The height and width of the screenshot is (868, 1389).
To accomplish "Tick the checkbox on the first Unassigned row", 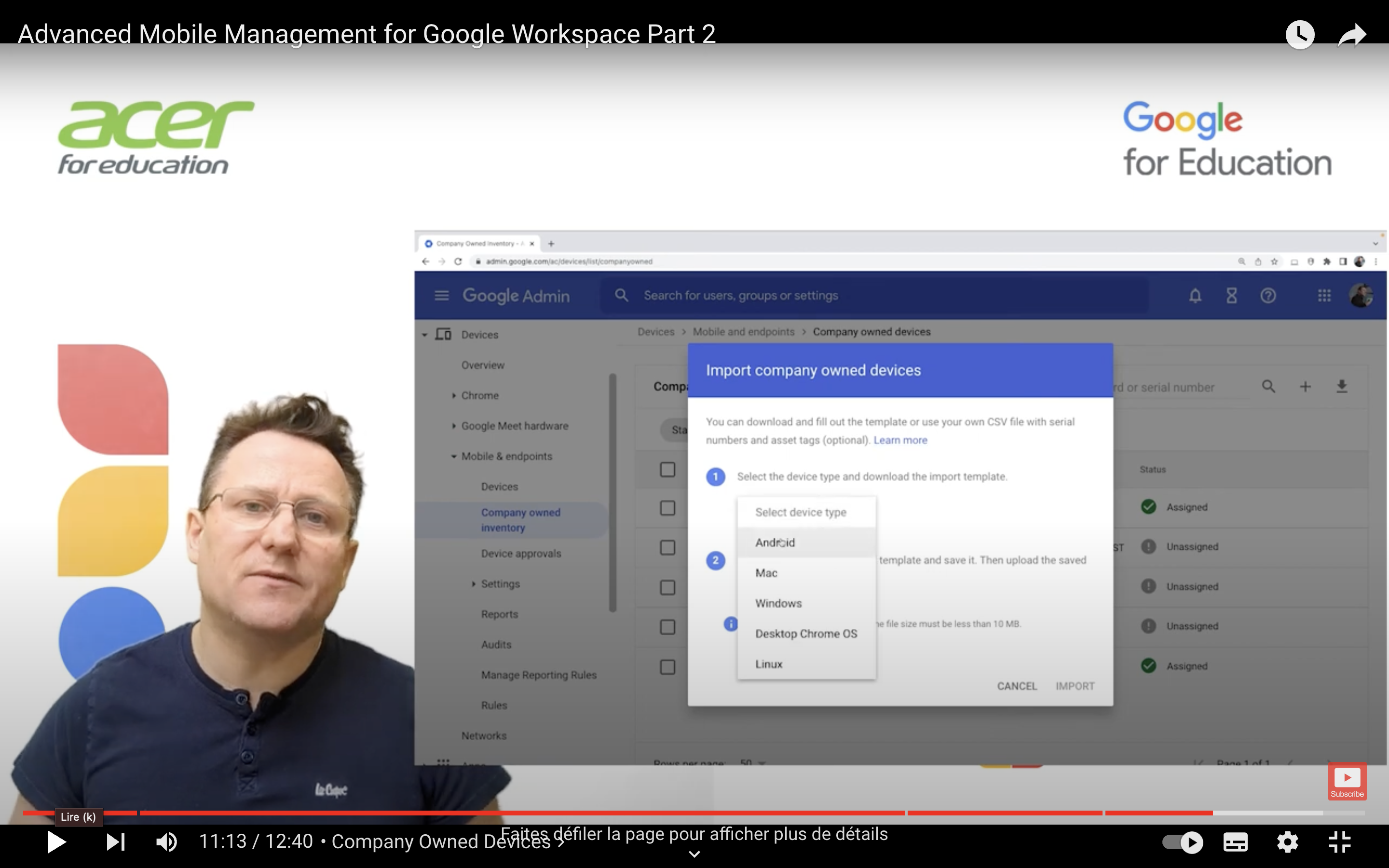I will [x=667, y=548].
